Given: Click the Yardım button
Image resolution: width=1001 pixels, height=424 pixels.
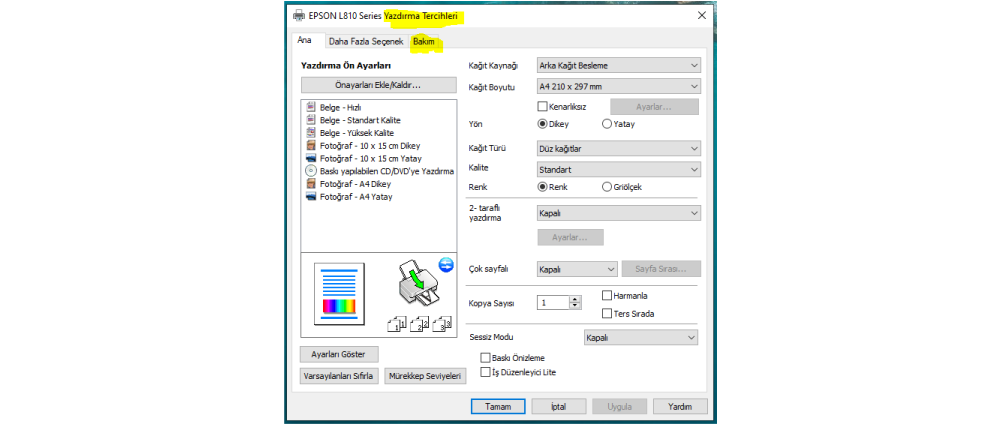Looking at the screenshot, I should 680,406.
